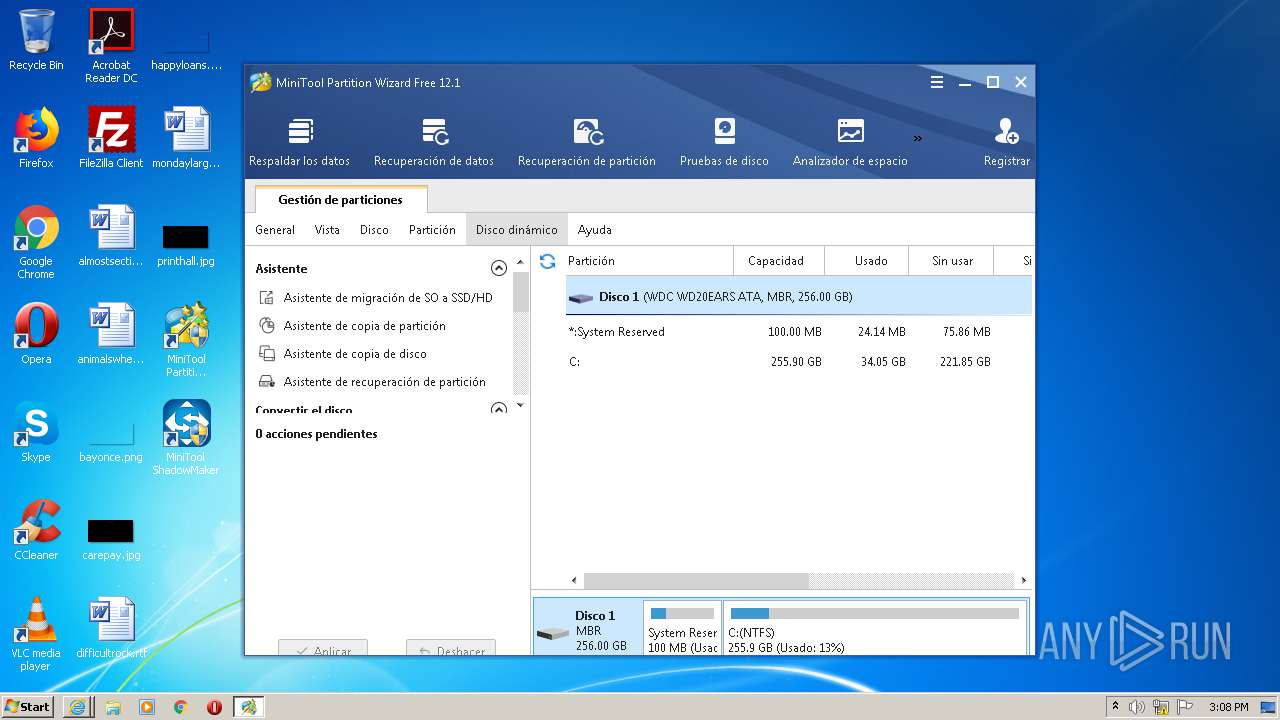Open CCleaner desktop shortcut

[36, 530]
